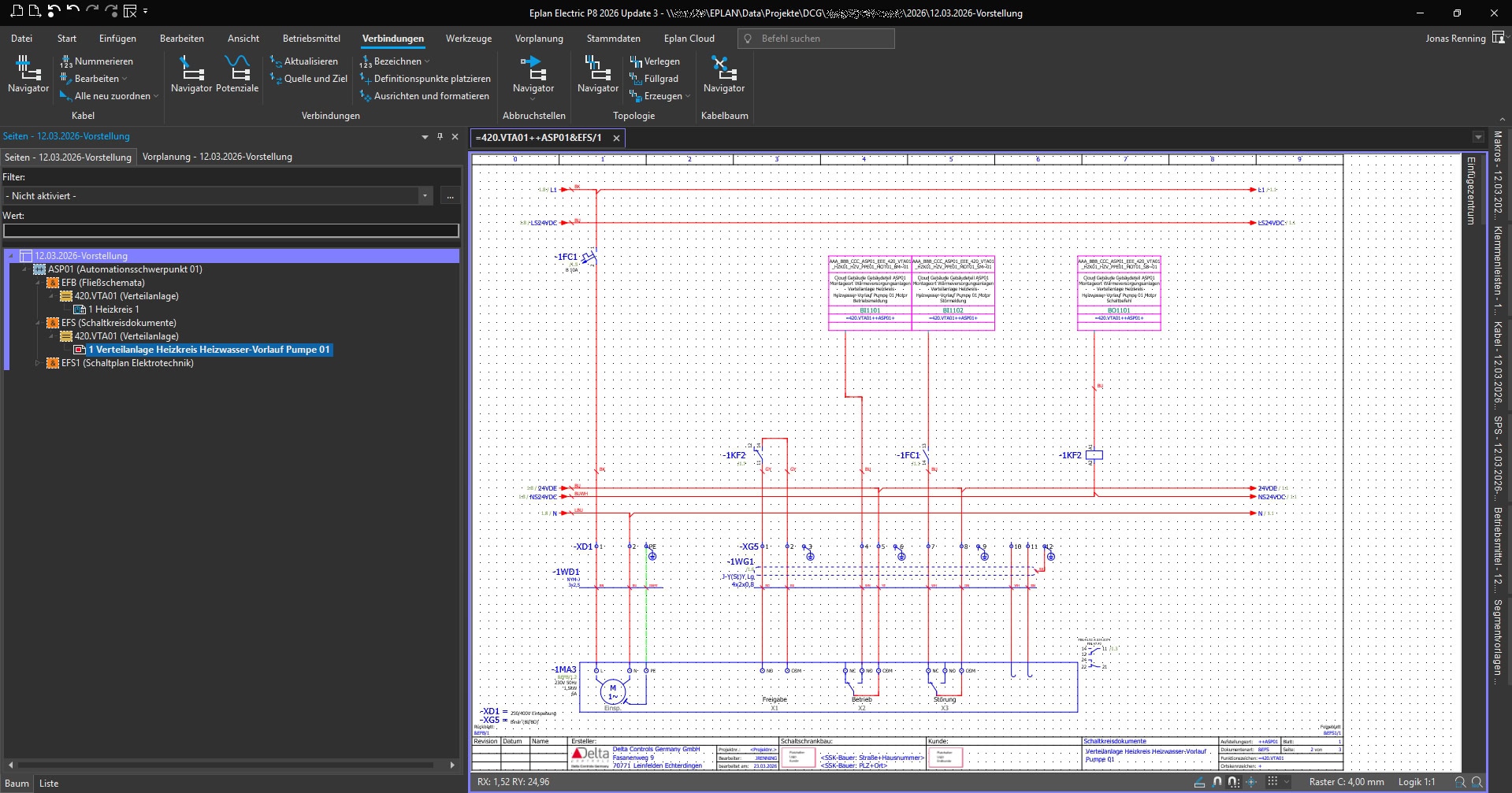Switch to Vorplanung panel tab

217,157
